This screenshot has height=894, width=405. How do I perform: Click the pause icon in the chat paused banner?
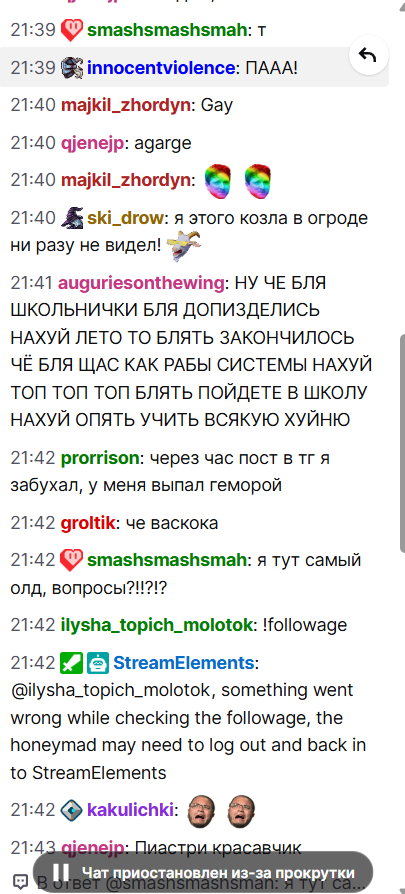(60, 872)
